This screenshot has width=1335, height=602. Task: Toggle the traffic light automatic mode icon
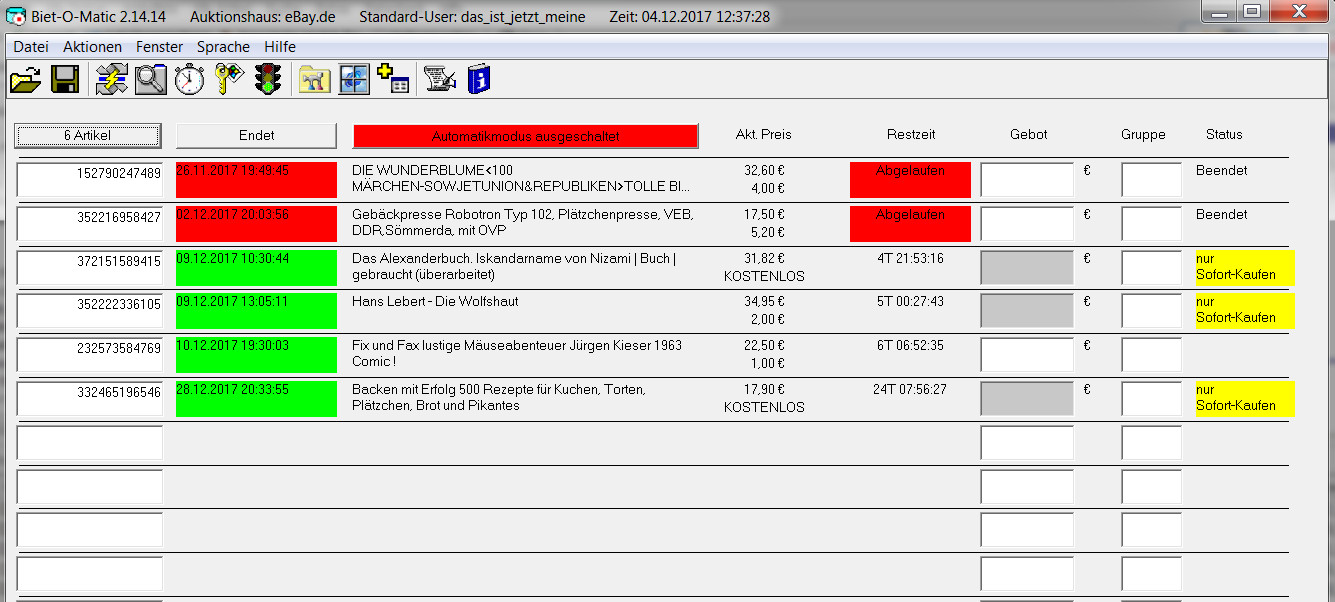[267, 79]
